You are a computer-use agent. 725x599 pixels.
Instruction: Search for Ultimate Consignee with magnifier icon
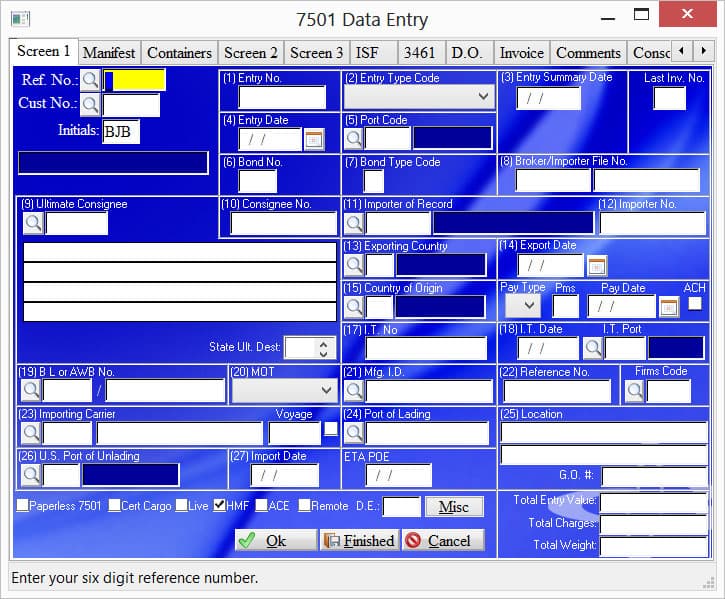(33, 223)
